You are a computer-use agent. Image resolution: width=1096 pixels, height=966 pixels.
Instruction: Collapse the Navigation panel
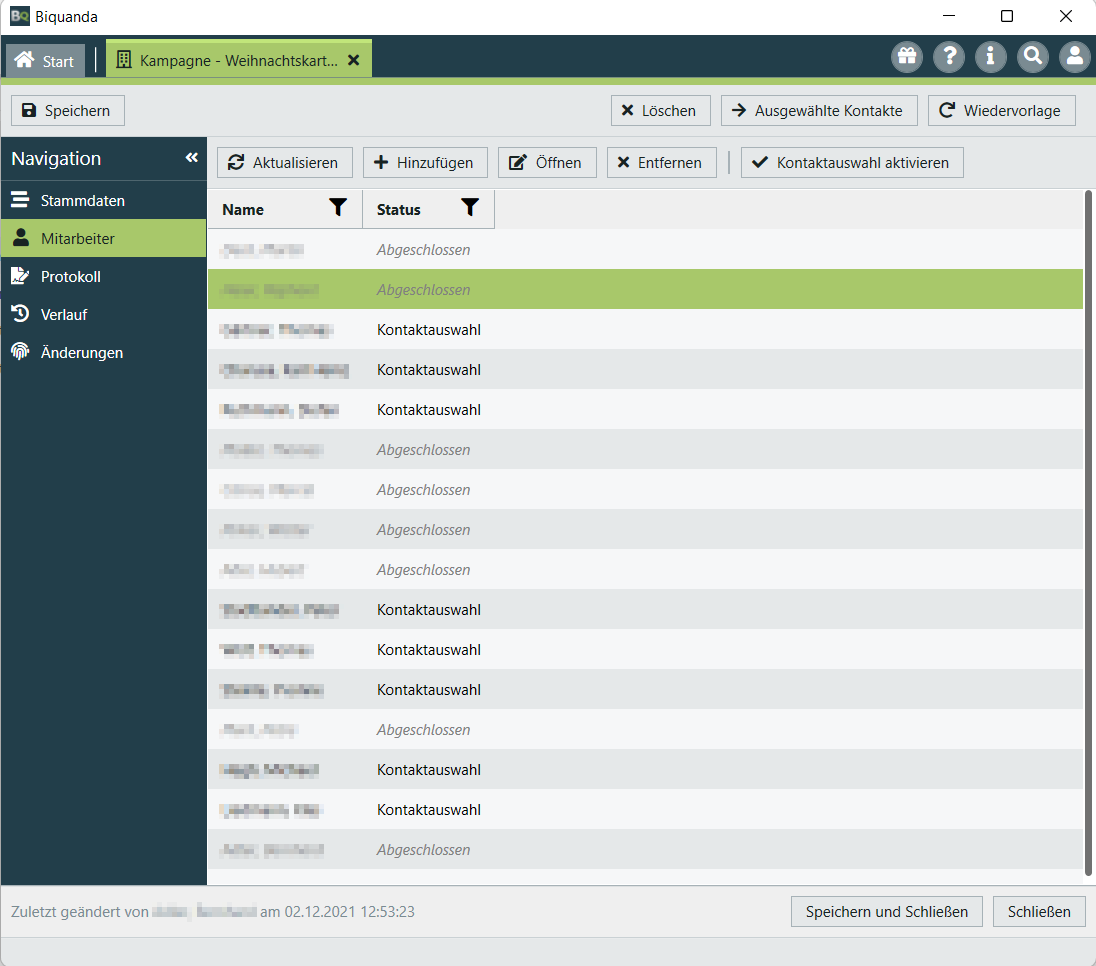coord(191,158)
